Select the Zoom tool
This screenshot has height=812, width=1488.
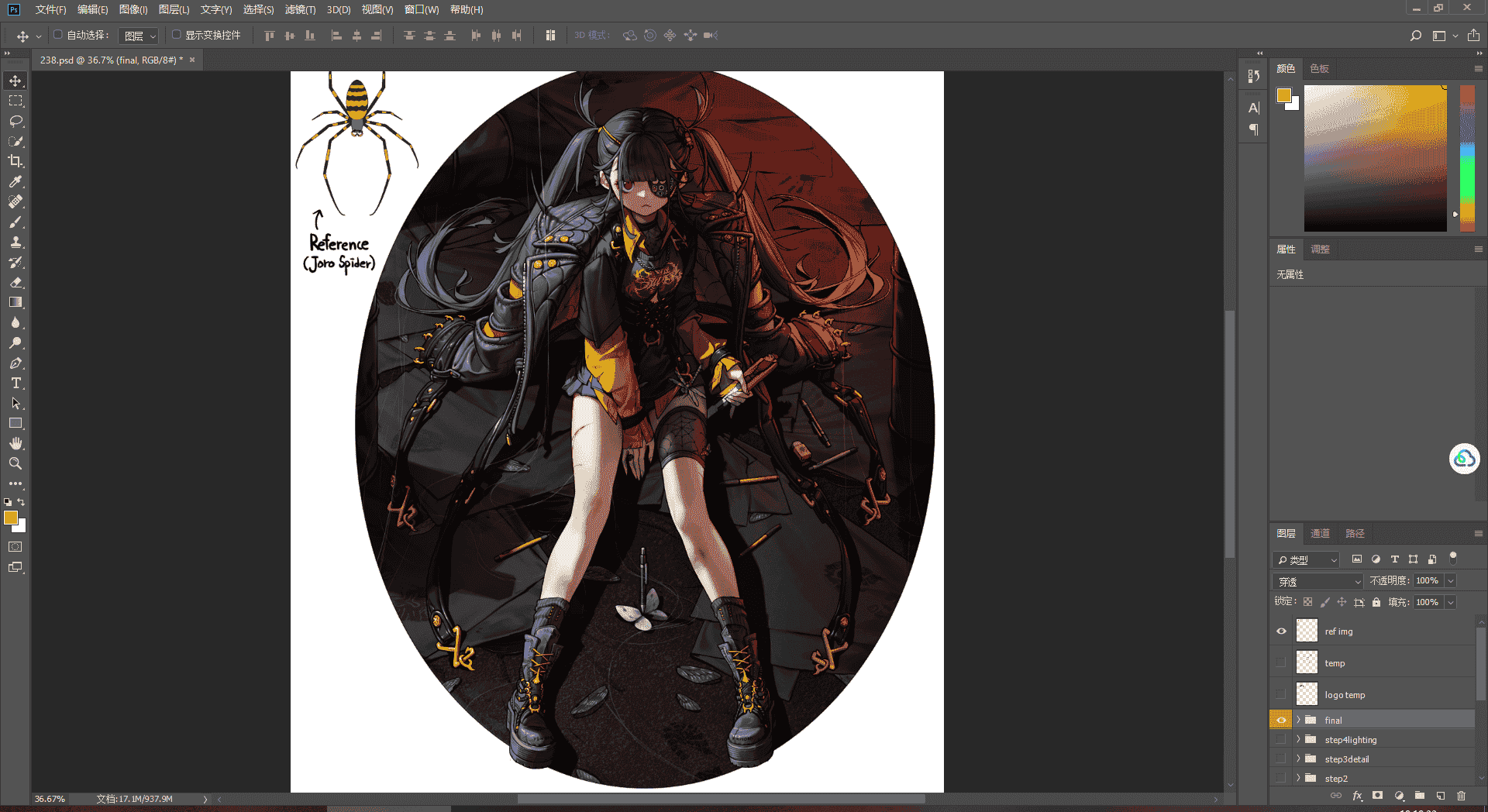tap(15, 463)
